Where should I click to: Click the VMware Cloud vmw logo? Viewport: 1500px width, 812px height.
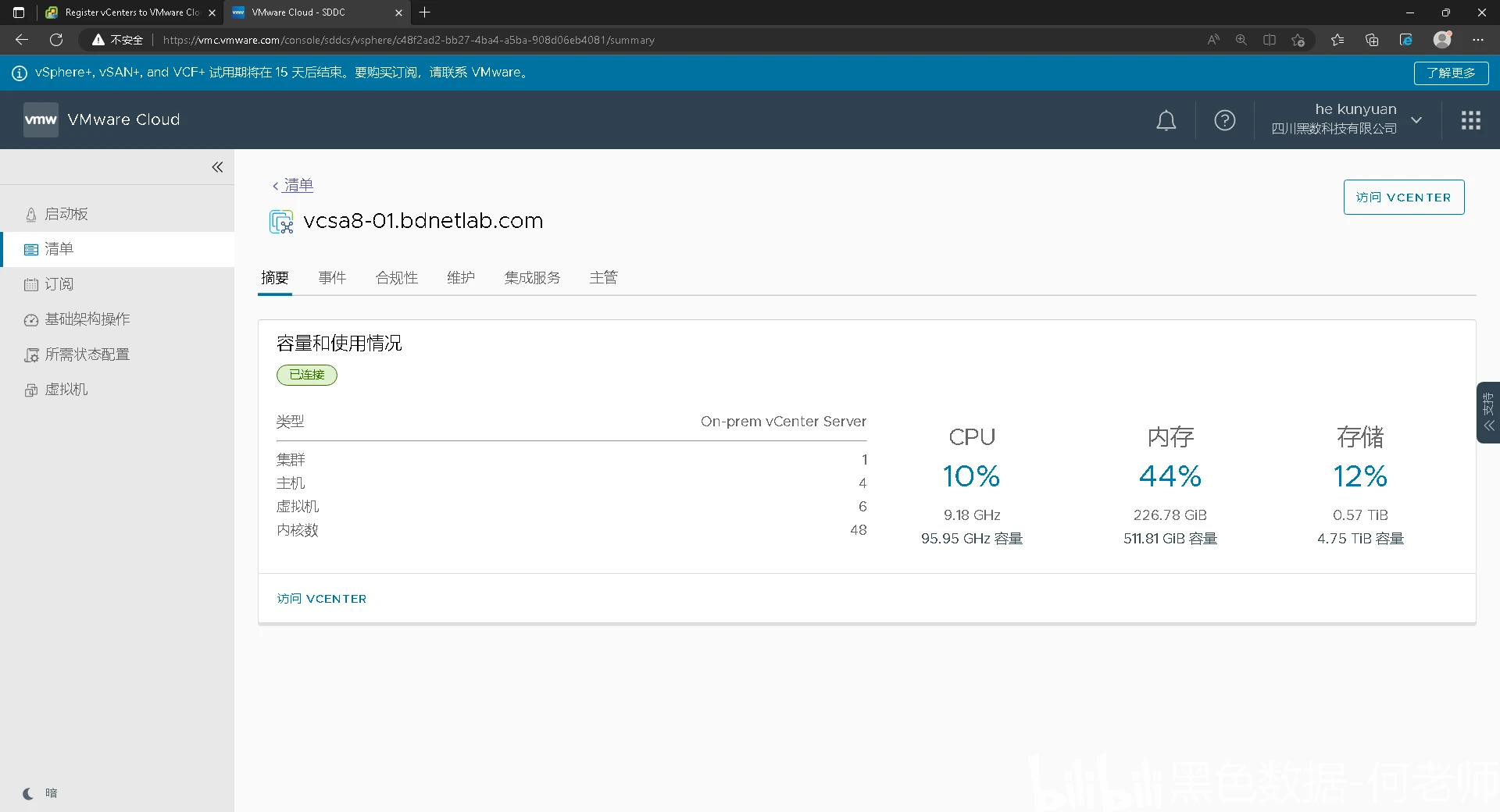pyautogui.click(x=41, y=119)
